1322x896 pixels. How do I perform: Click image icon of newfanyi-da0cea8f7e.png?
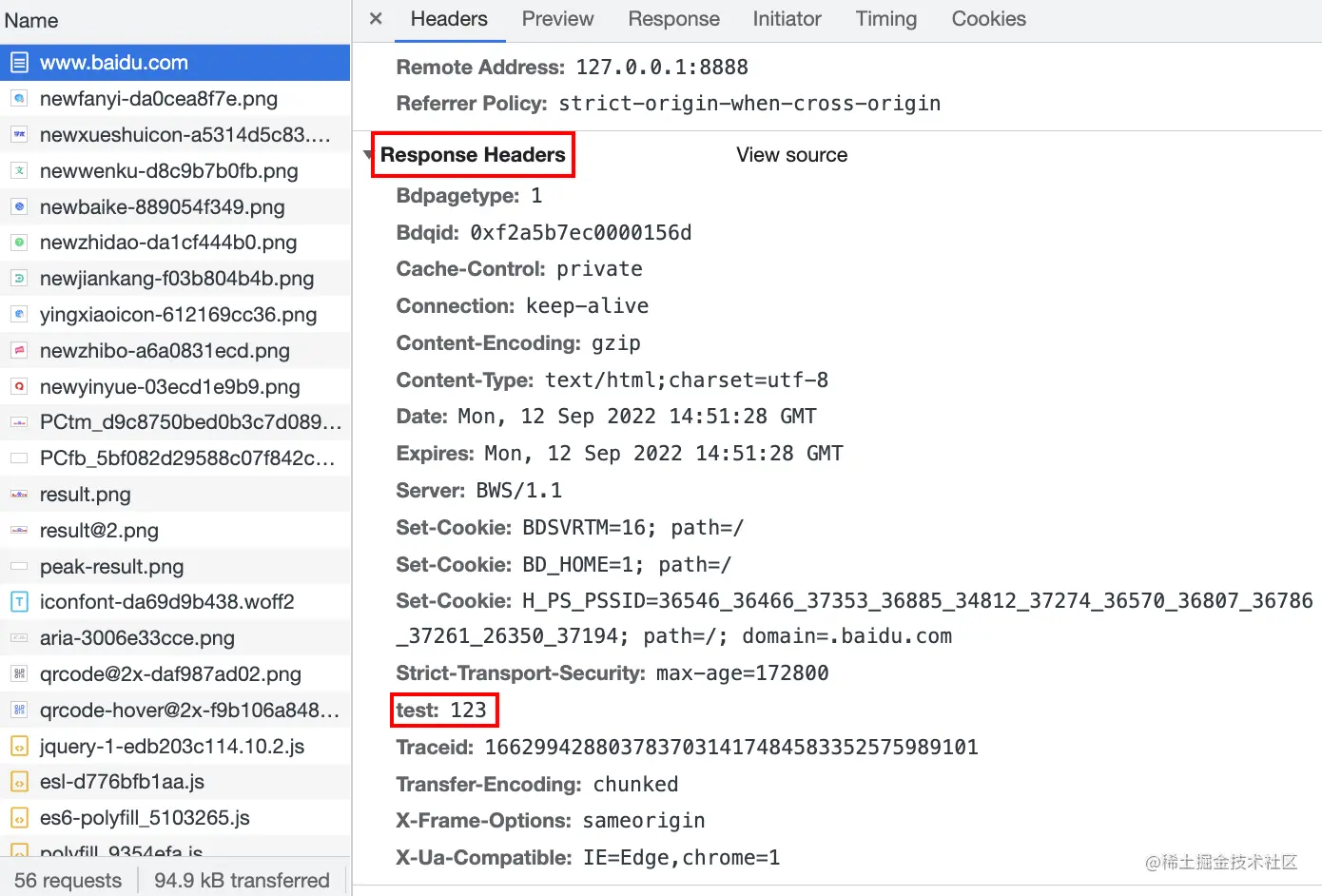(x=19, y=99)
